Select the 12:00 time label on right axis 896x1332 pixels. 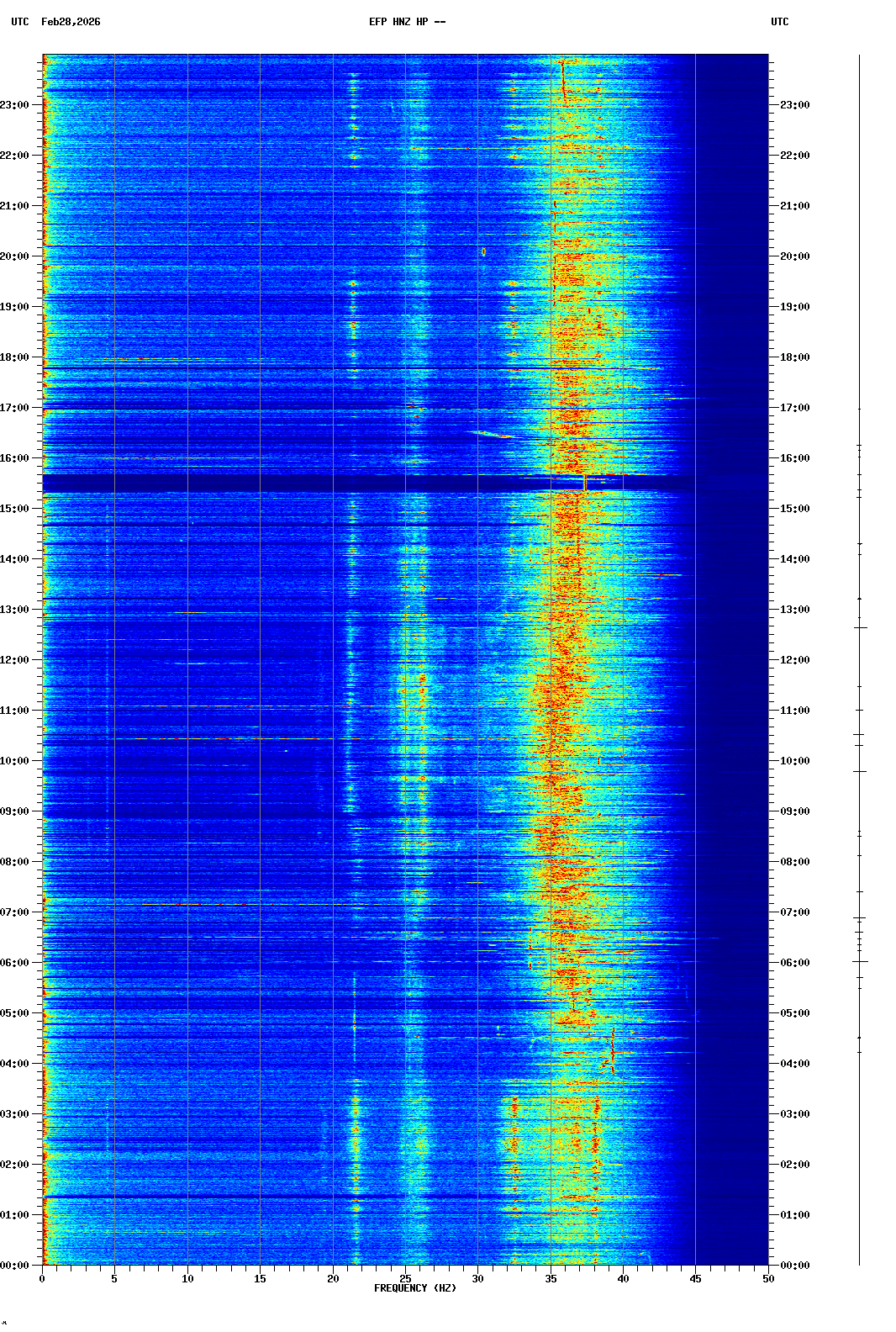click(x=794, y=660)
